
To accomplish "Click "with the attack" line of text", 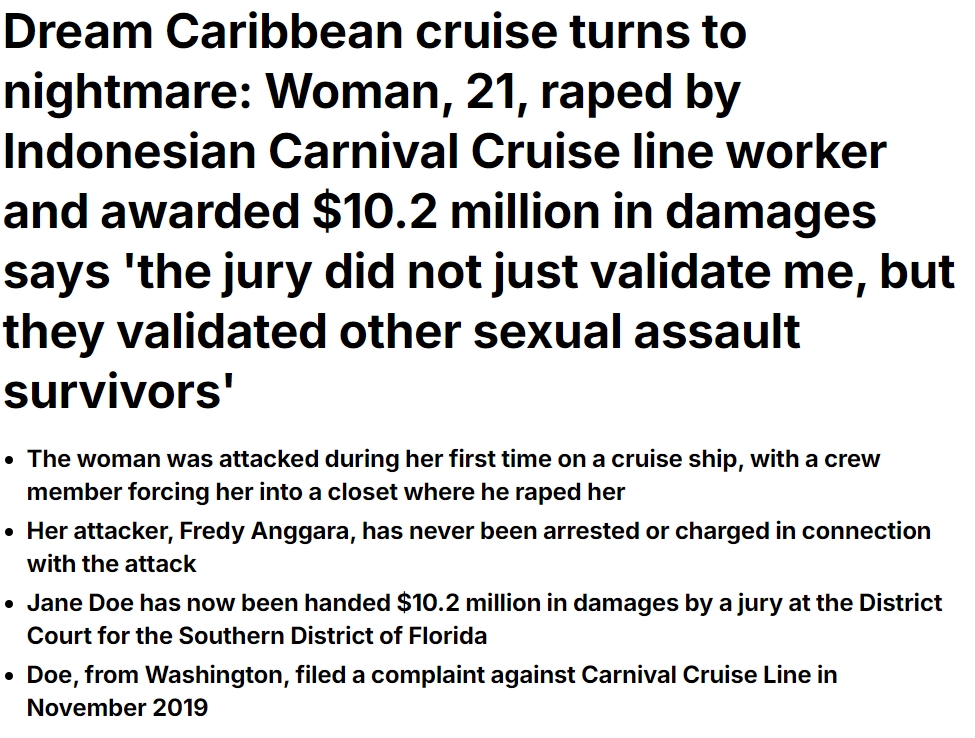I will pyautogui.click(x=111, y=563).
